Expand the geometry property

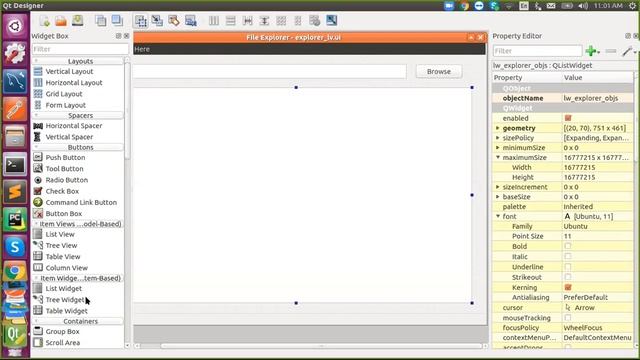[498, 128]
